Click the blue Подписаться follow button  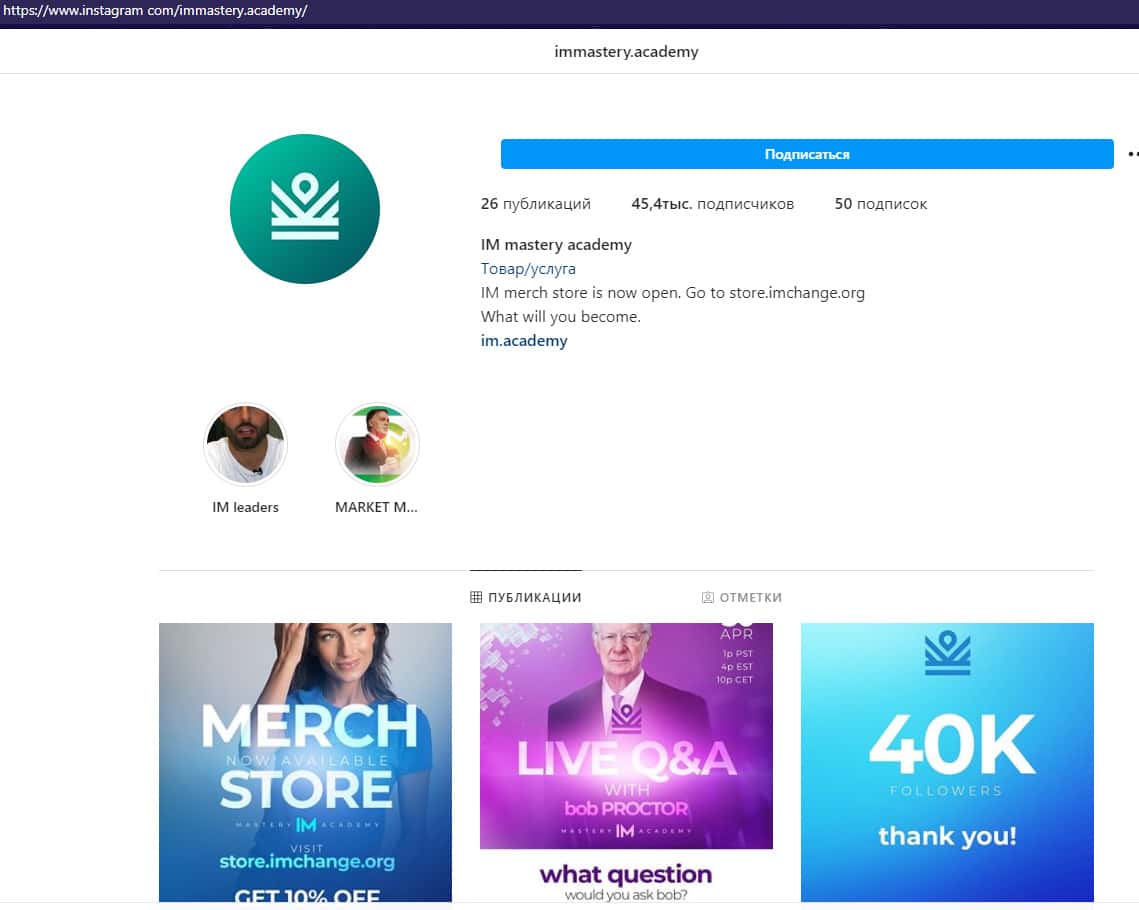point(806,154)
